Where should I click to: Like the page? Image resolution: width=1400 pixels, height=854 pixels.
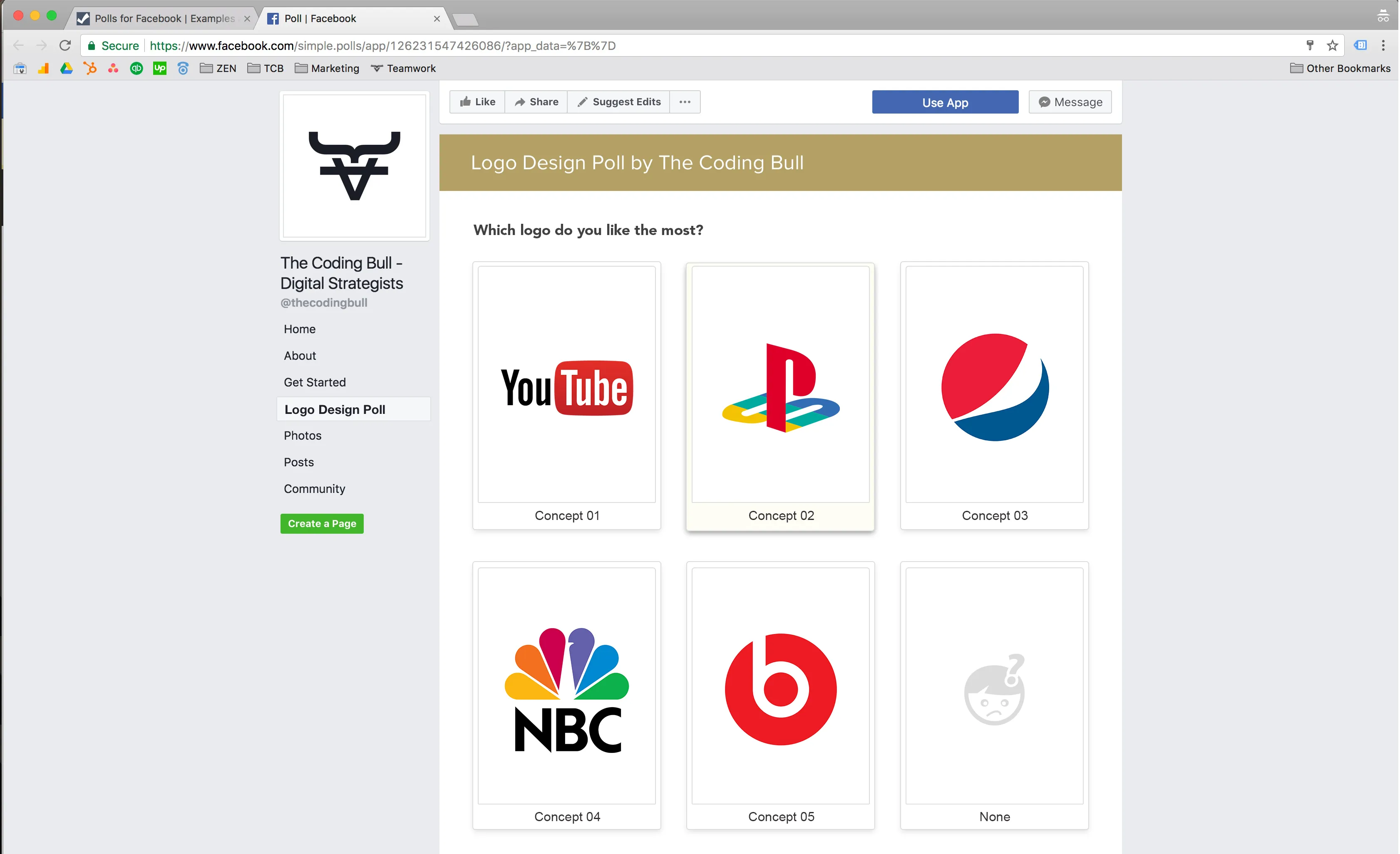tap(477, 101)
